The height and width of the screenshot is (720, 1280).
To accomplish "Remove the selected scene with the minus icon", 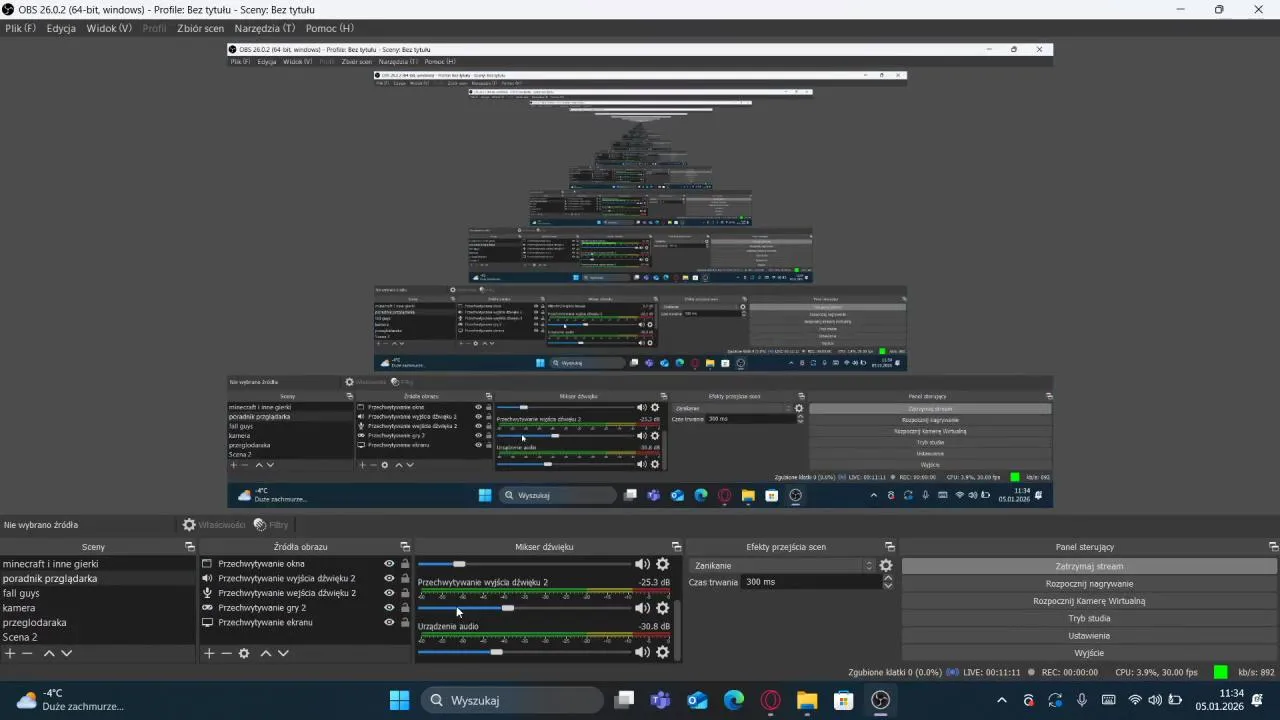I will 28,653.
